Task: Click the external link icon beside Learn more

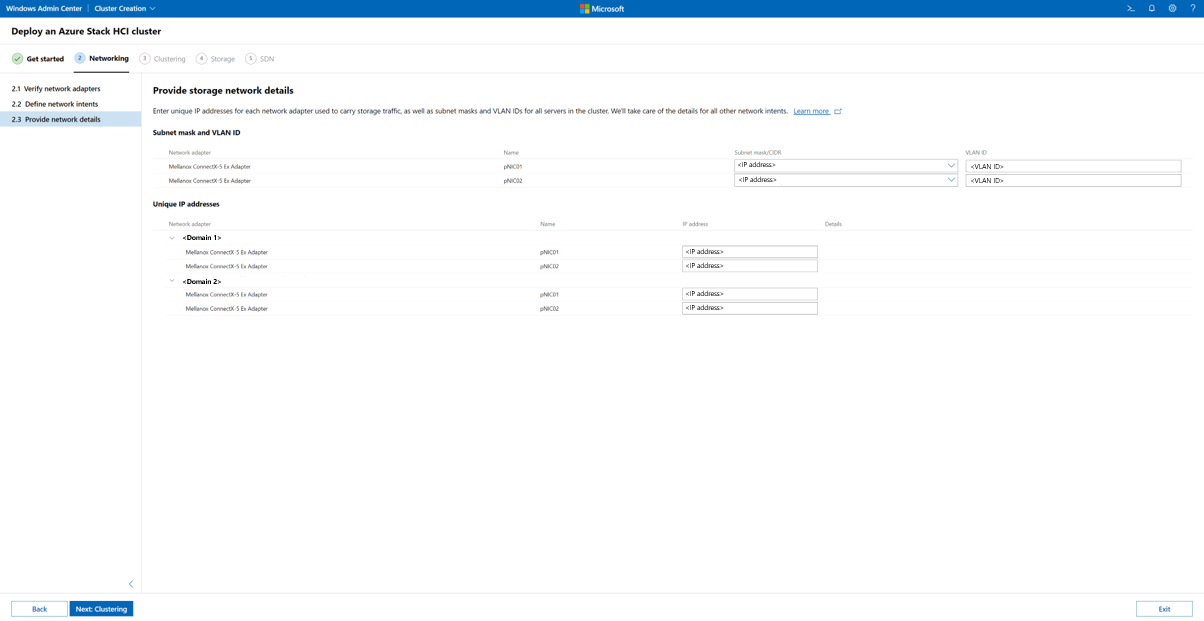Action: pos(838,110)
